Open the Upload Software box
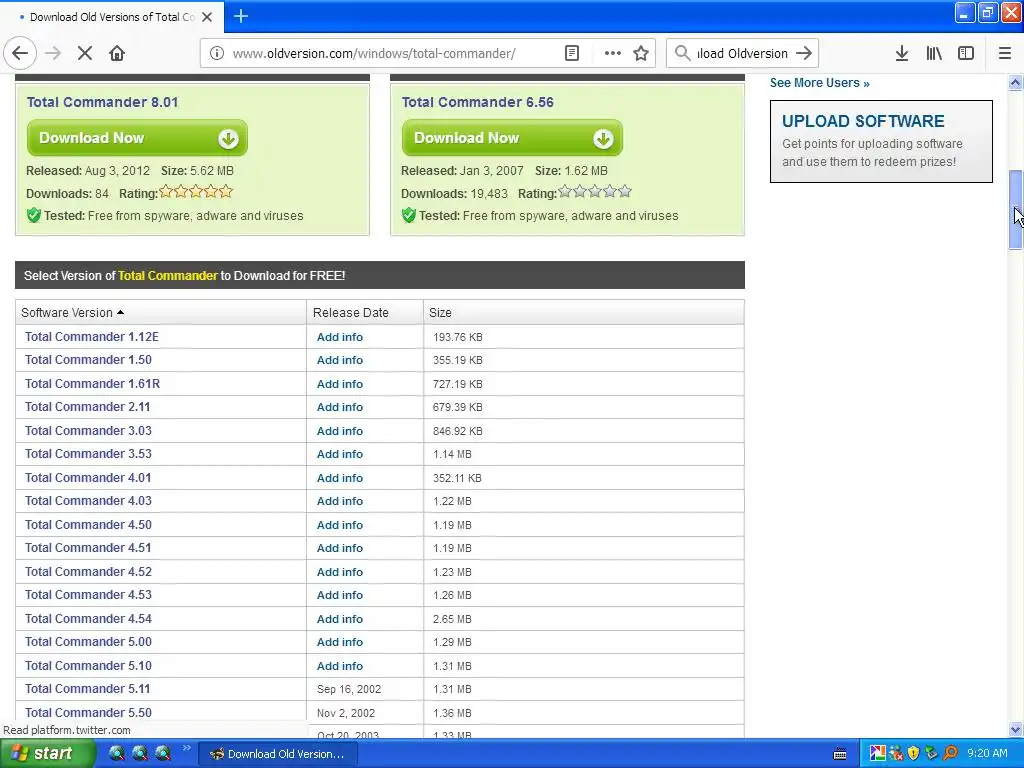The width and height of the screenshot is (1024, 768). click(x=881, y=141)
